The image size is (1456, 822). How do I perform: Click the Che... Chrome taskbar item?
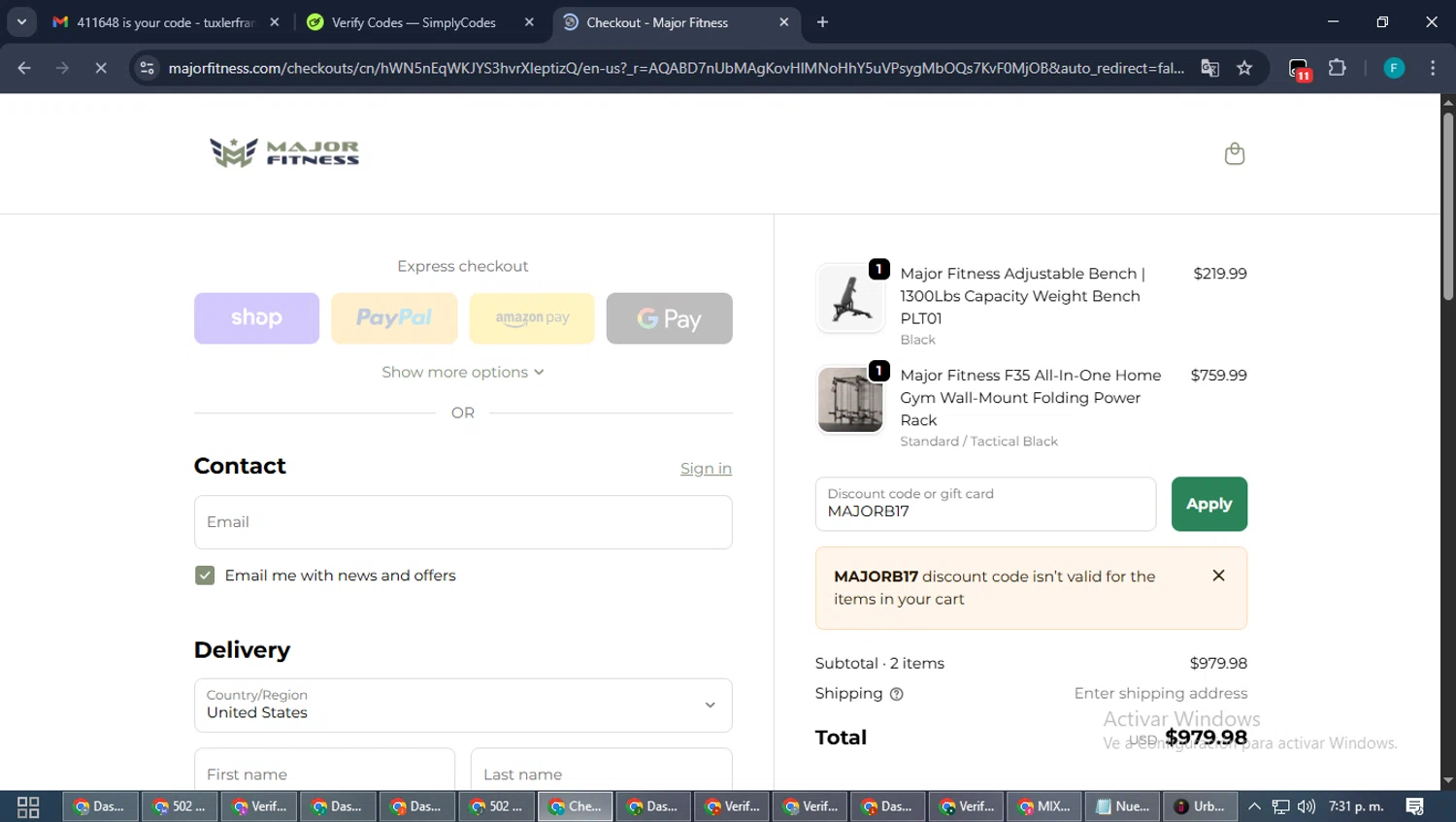pyautogui.click(x=576, y=806)
